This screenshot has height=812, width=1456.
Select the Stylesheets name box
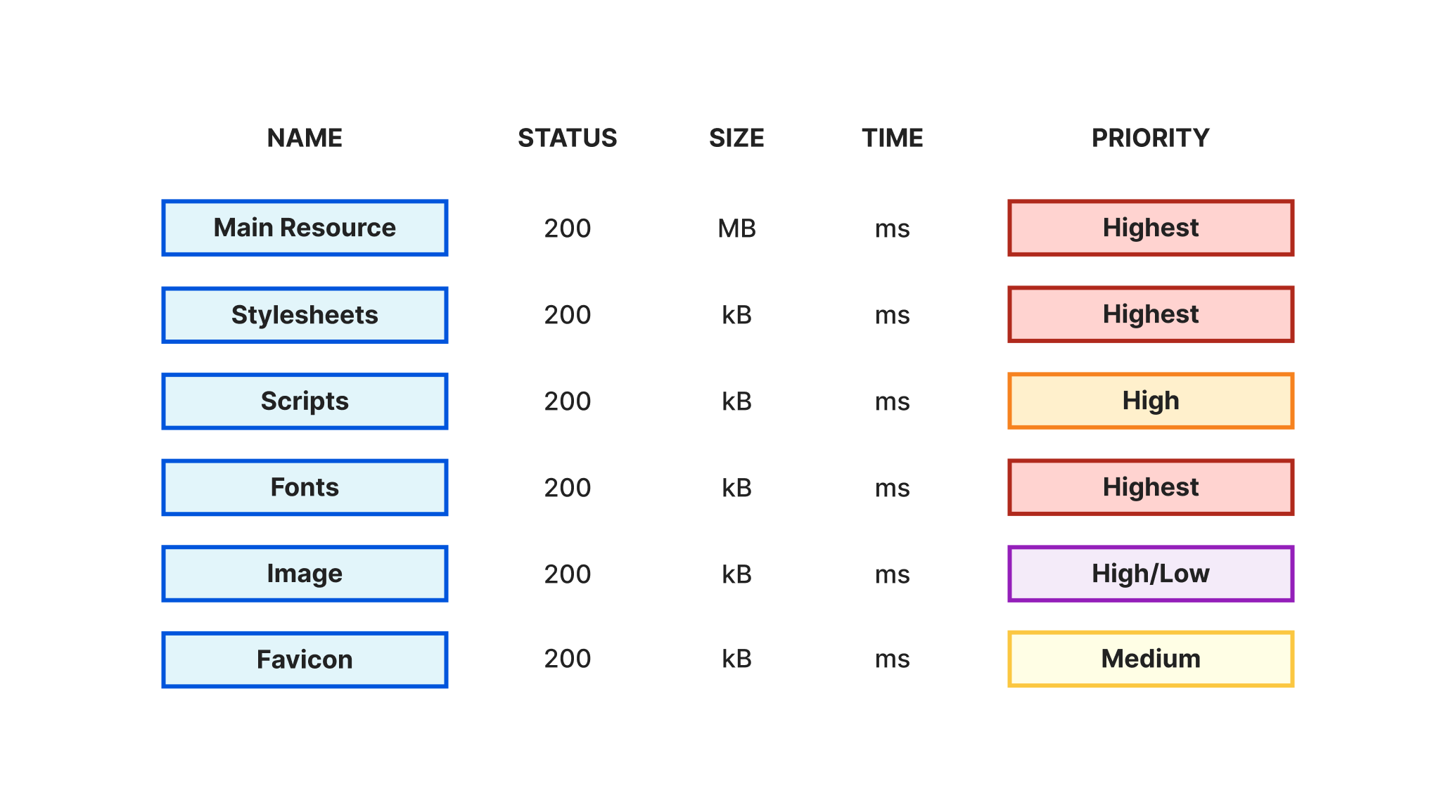point(305,315)
